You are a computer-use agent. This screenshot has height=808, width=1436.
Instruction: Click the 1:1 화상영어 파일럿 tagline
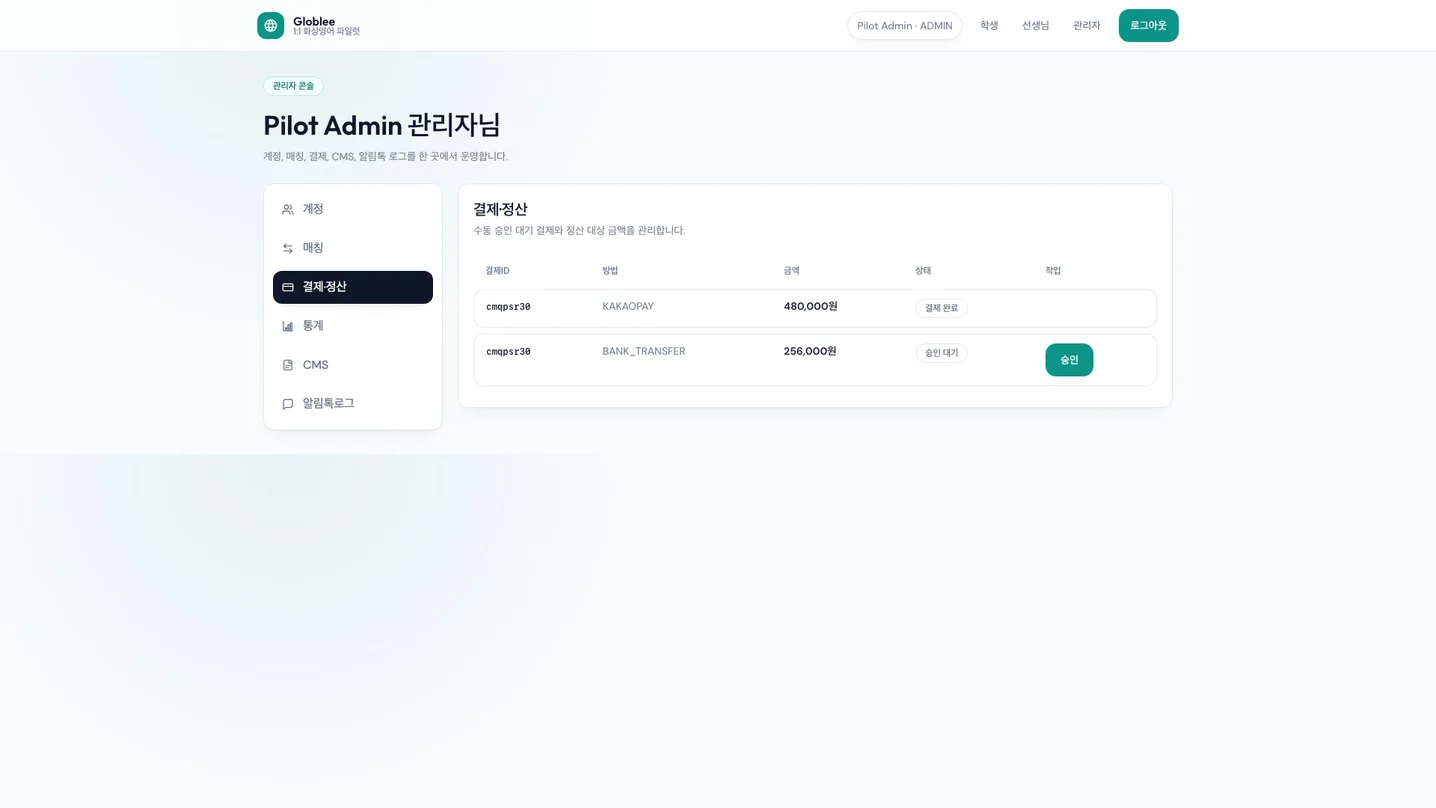pos(326,32)
